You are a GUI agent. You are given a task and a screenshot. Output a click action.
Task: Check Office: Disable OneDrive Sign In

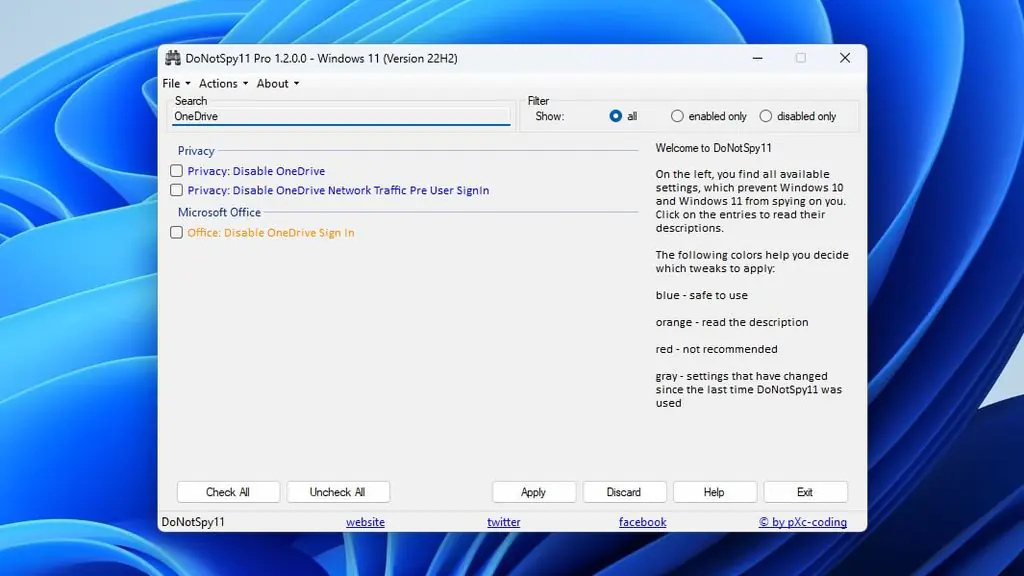177,233
